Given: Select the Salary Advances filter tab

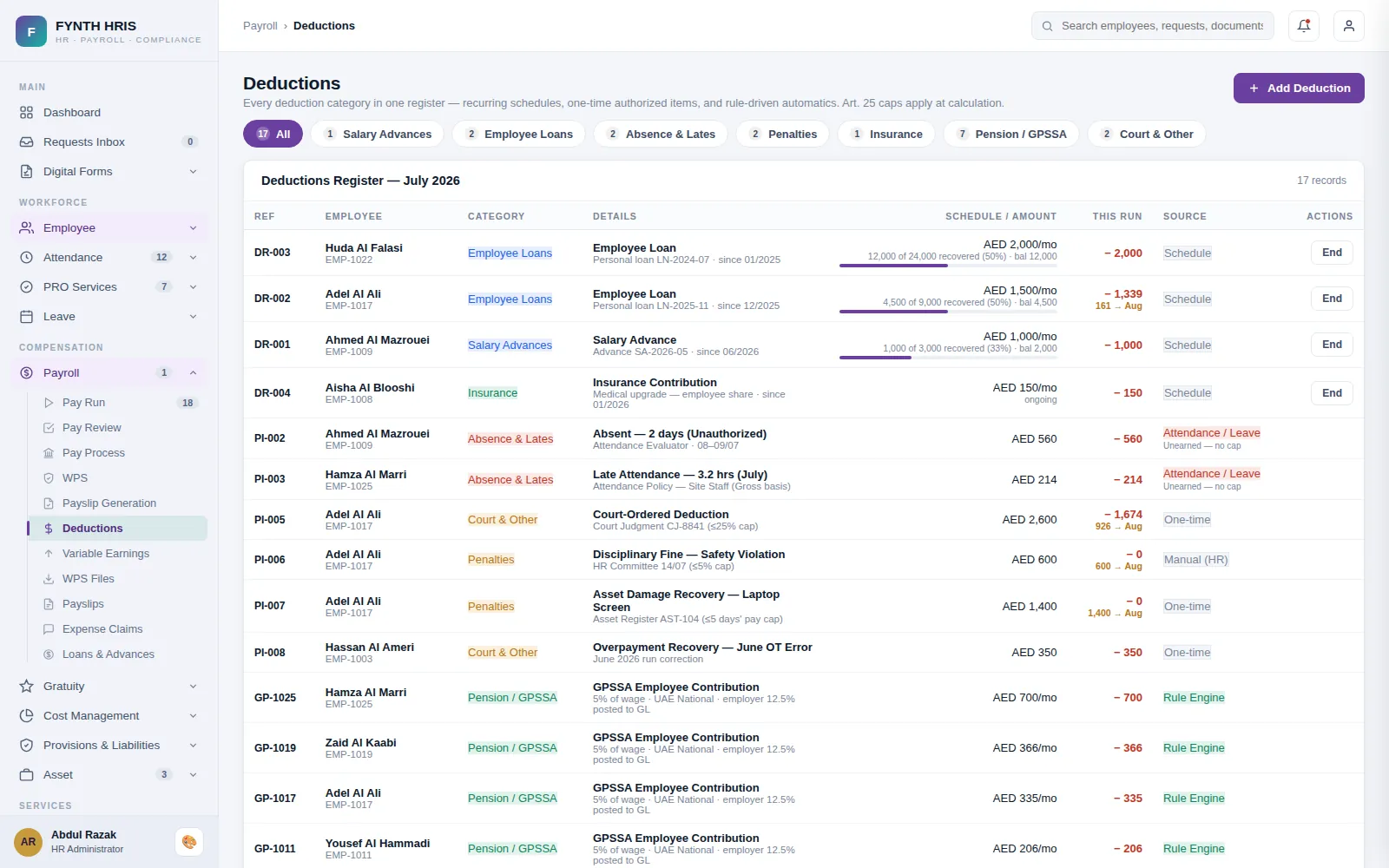Looking at the screenshot, I should click(378, 135).
